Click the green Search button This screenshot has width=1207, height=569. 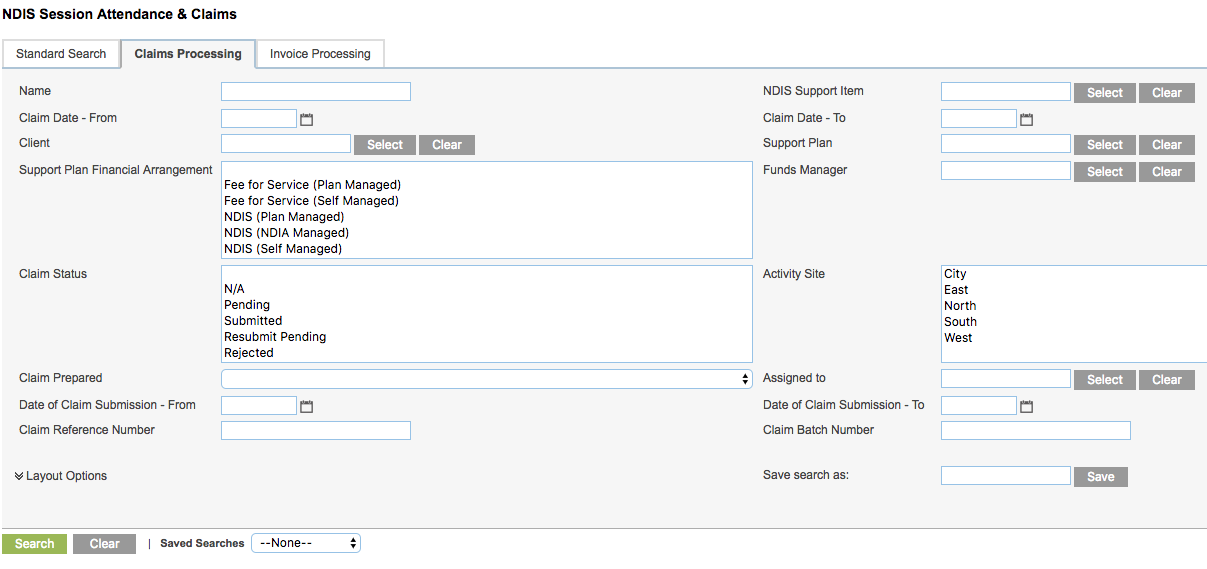tap(35, 544)
